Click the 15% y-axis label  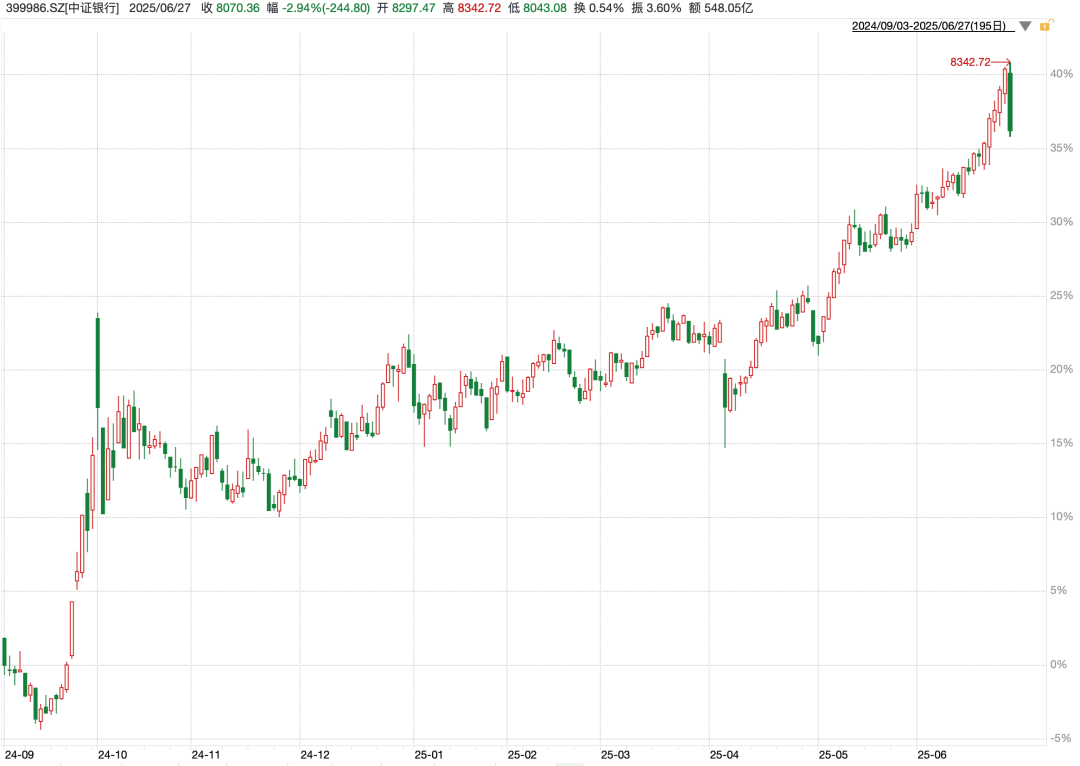pyautogui.click(x=1061, y=443)
